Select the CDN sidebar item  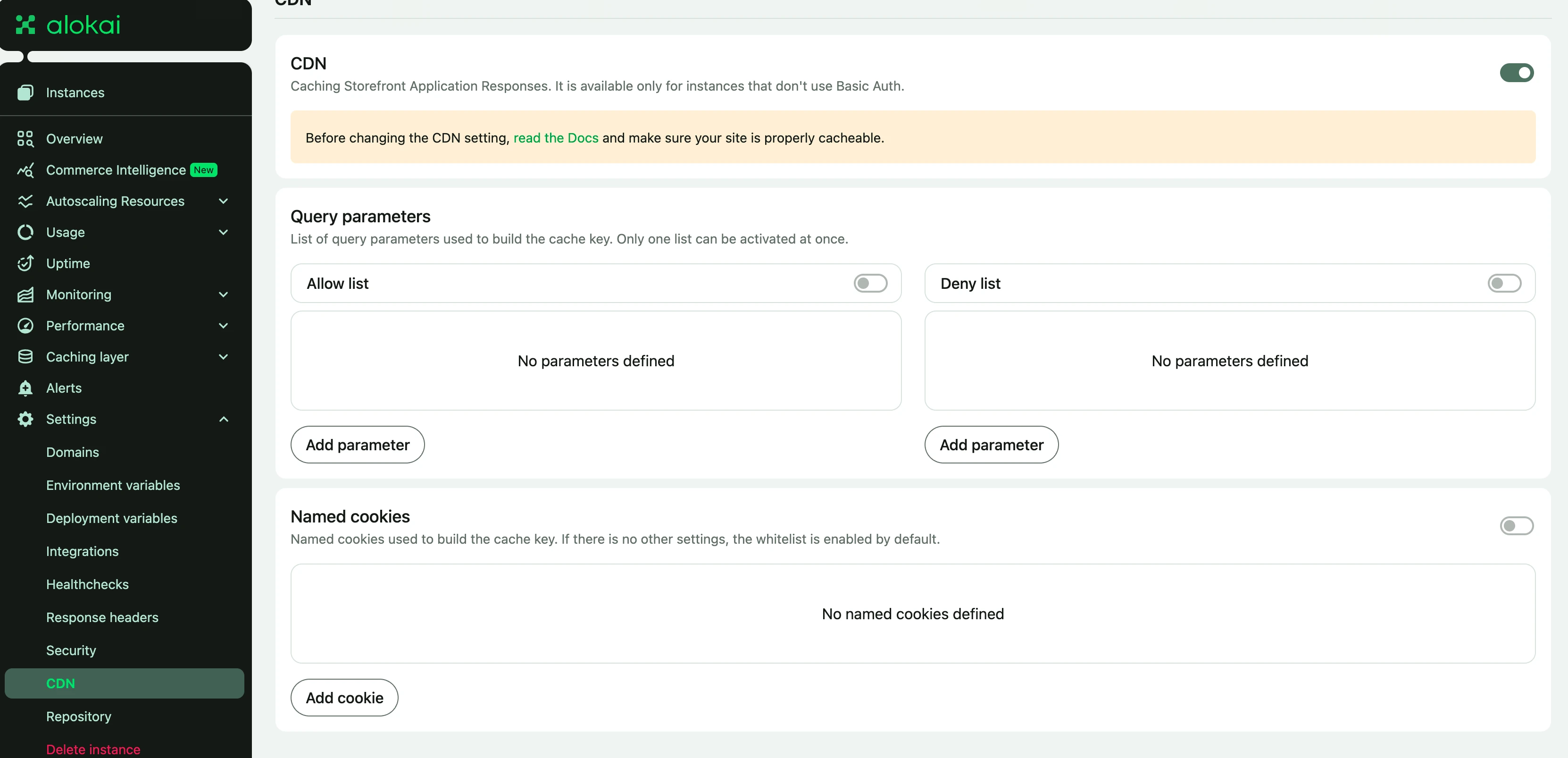[124, 683]
